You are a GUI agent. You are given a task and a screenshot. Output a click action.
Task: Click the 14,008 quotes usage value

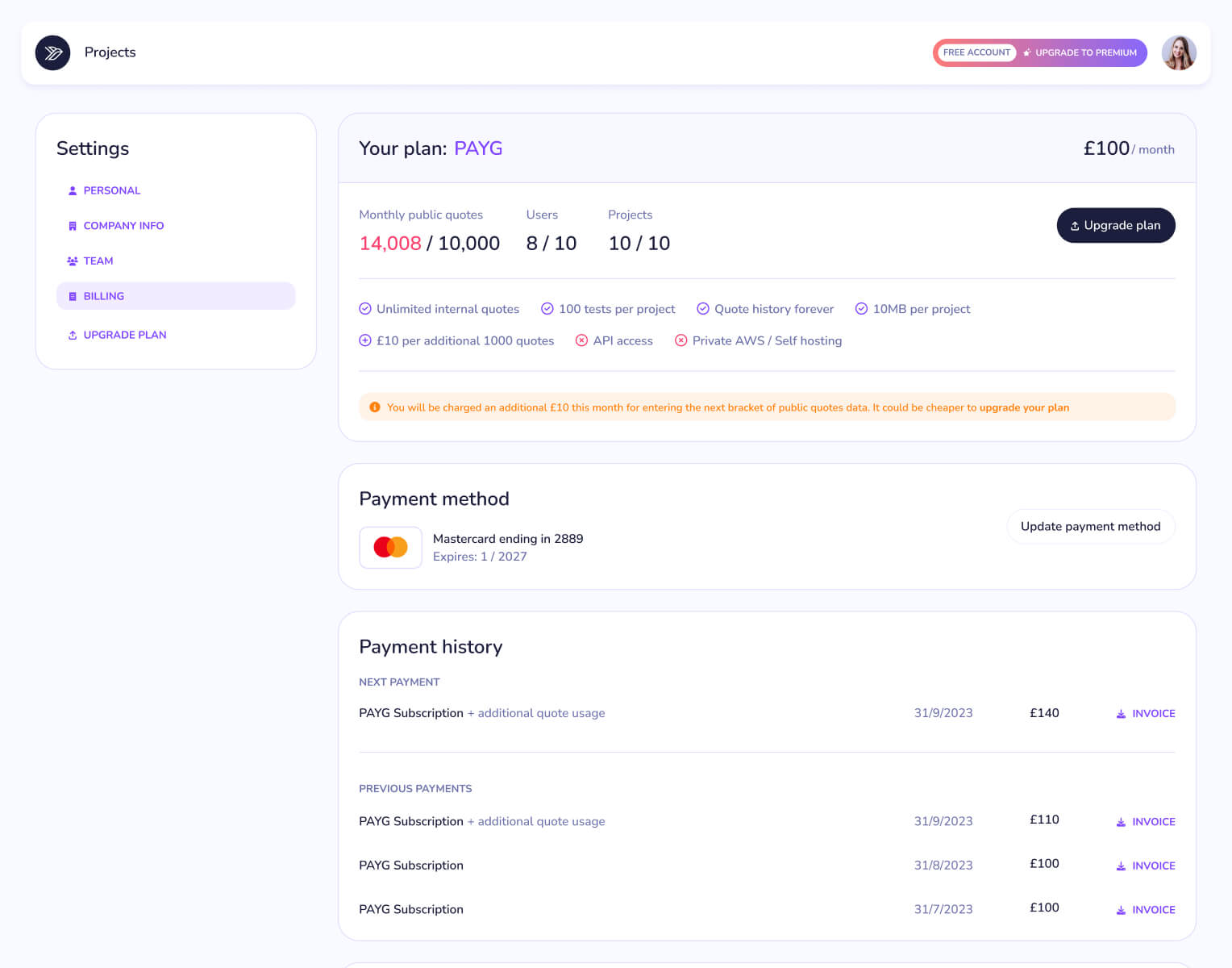tap(390, 244)
